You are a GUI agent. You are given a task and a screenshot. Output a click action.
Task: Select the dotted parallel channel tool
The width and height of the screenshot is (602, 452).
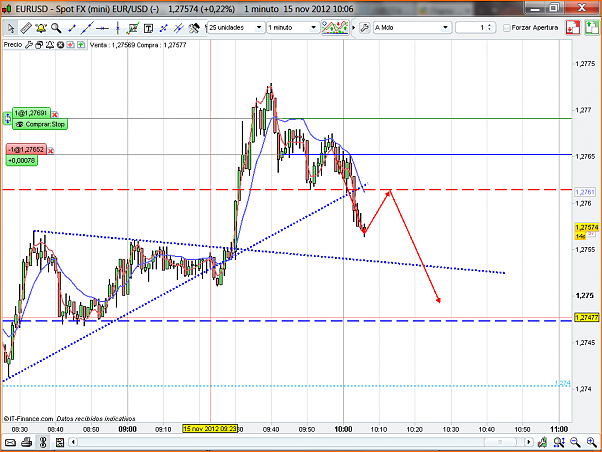click(x=164, y=28)
